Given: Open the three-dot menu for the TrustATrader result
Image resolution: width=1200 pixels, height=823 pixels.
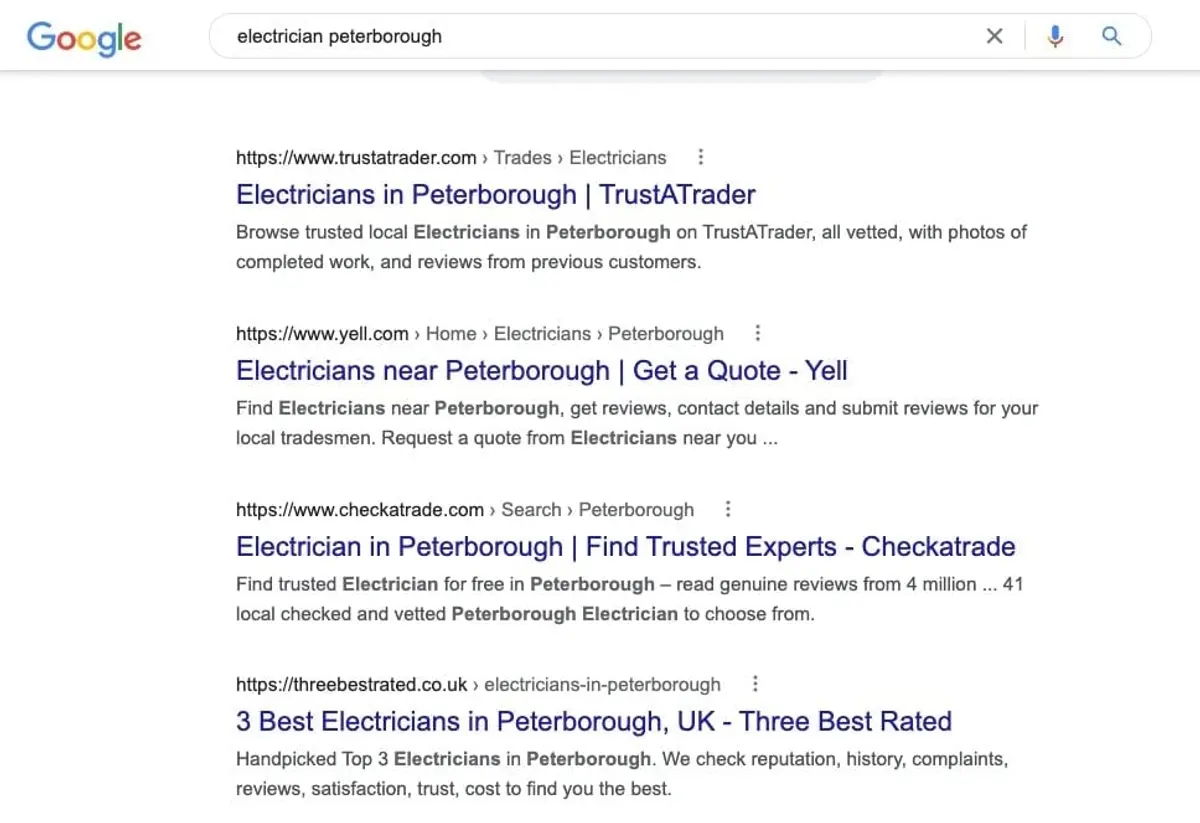Looking at the screenshot, I should [x=700, y=157].
